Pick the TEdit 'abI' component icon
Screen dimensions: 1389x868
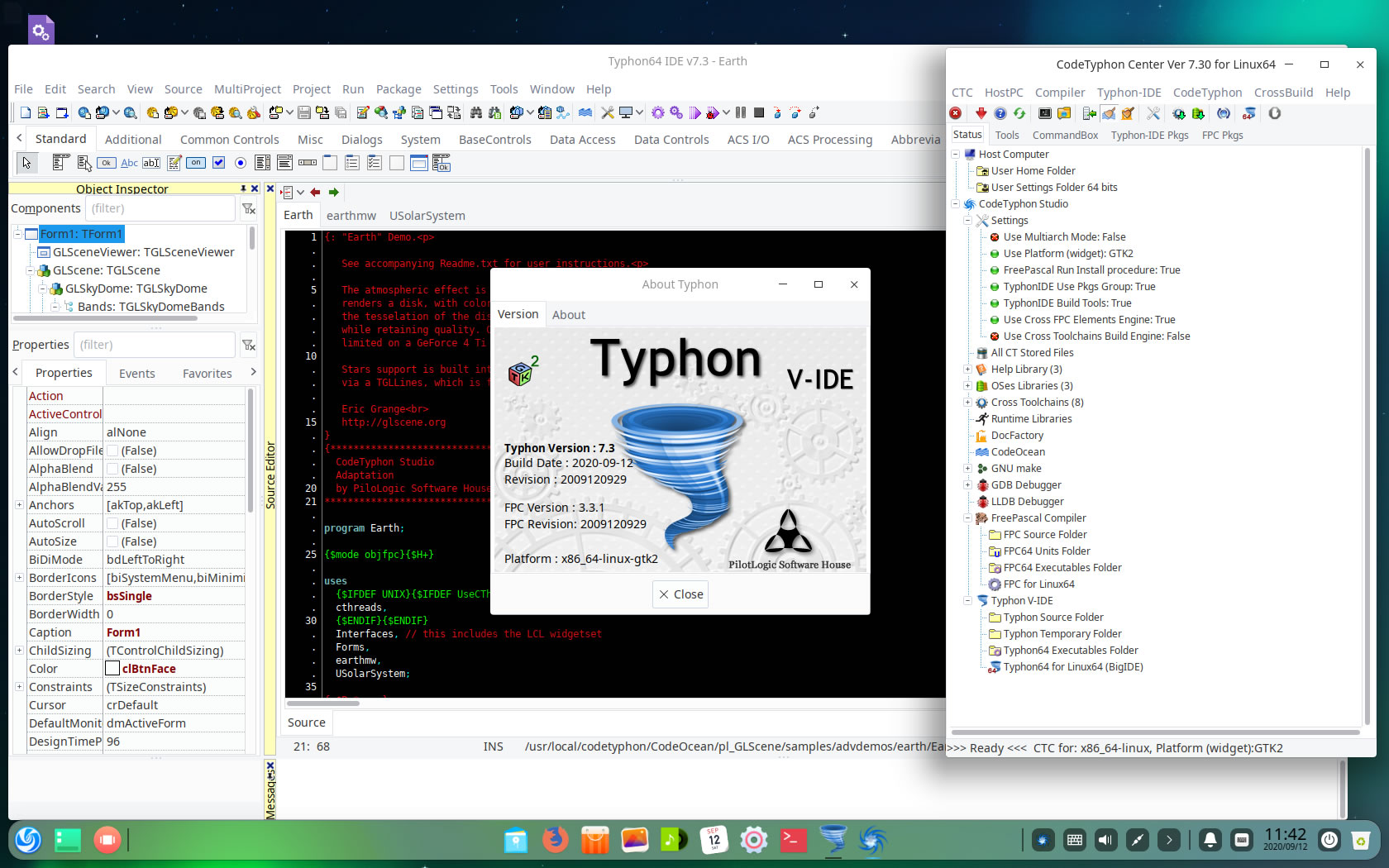coord(151,163)
